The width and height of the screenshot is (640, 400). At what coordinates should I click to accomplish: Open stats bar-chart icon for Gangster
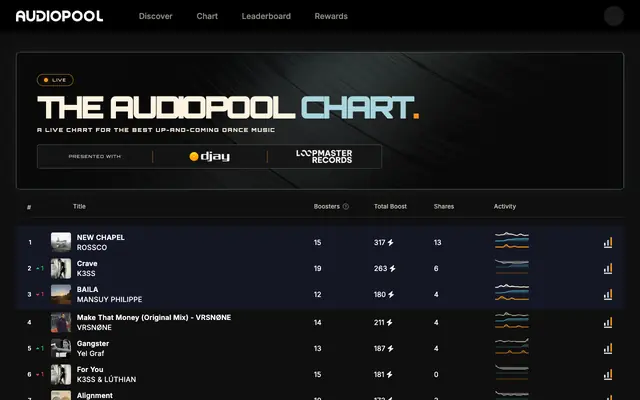click(x=608, y=349)
